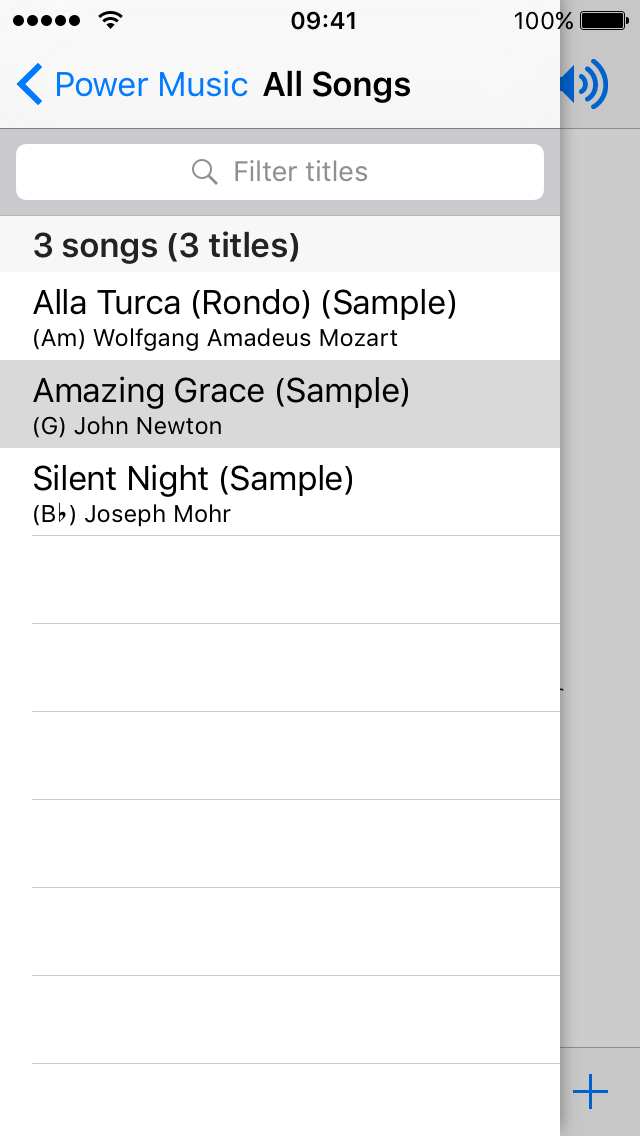The height and width of the screenshot is (1136, 640).
Task: Go back to Power Music
Action: pos(150,85)
